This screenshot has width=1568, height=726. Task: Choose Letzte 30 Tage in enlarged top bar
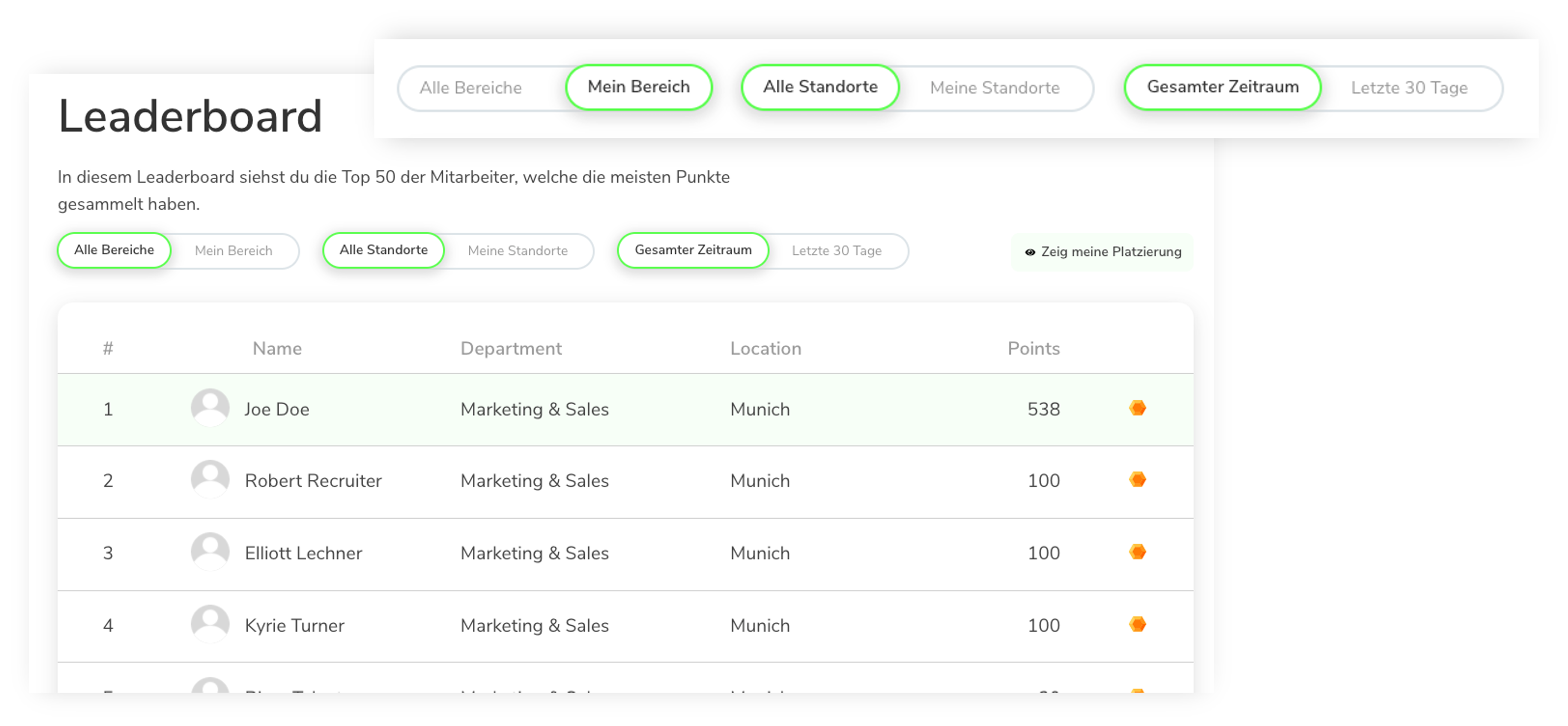point(1409,88)
